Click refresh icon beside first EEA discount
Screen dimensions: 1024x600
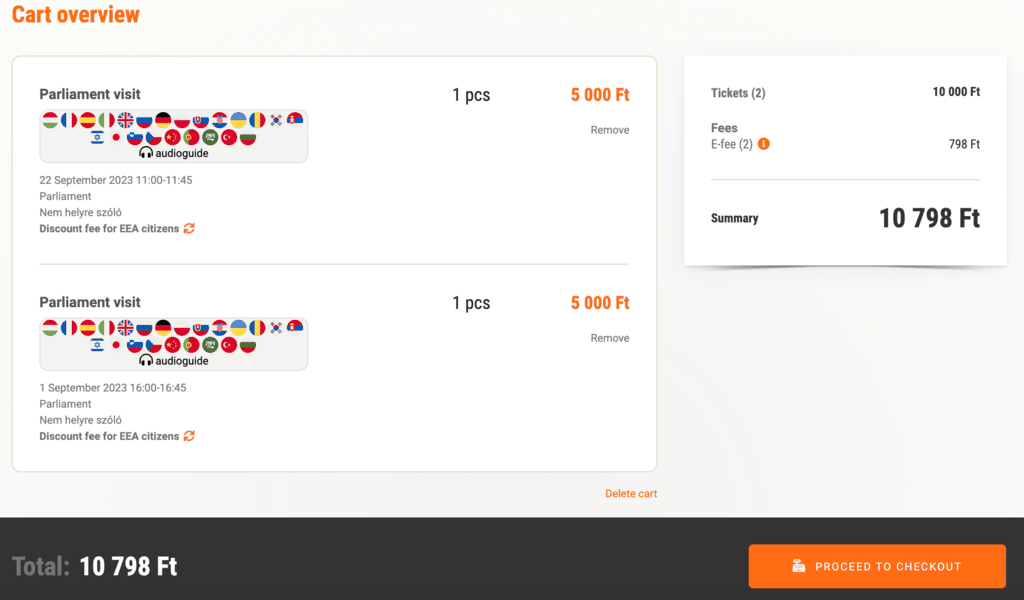click(189, 229)
